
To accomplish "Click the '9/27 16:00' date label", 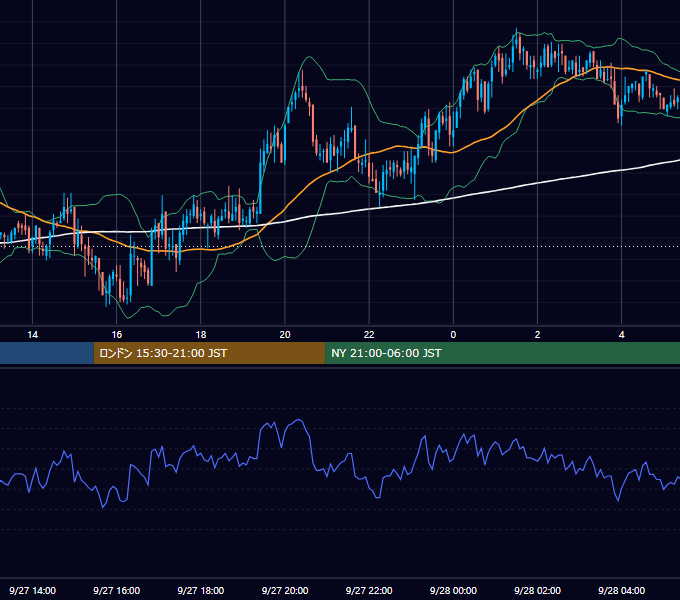I will [117, 590].
